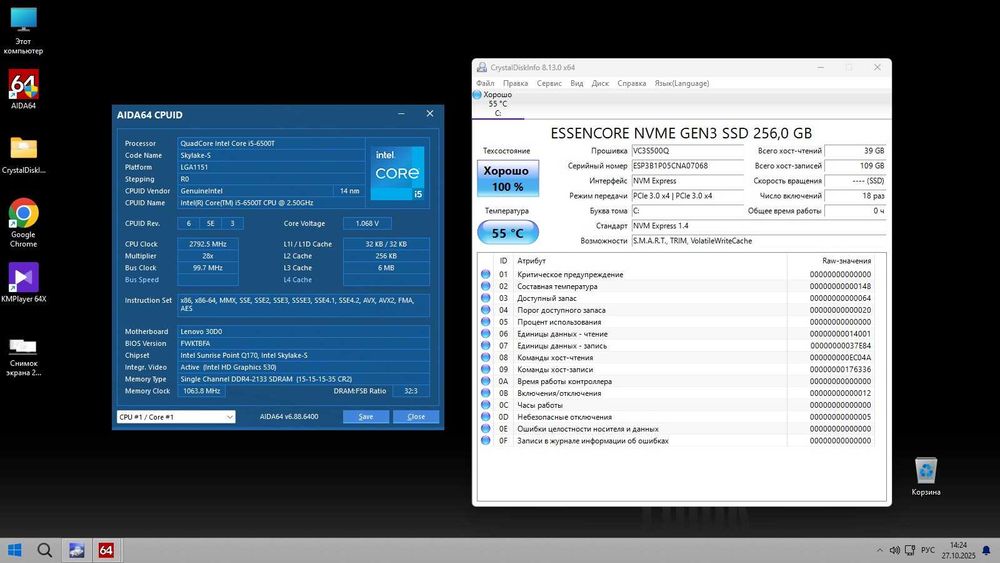Image resolution: width=1000 pixels, height=563 pixels.
Task: Click Save in AIDA64 CPUID window
Action: click(365, 416)
